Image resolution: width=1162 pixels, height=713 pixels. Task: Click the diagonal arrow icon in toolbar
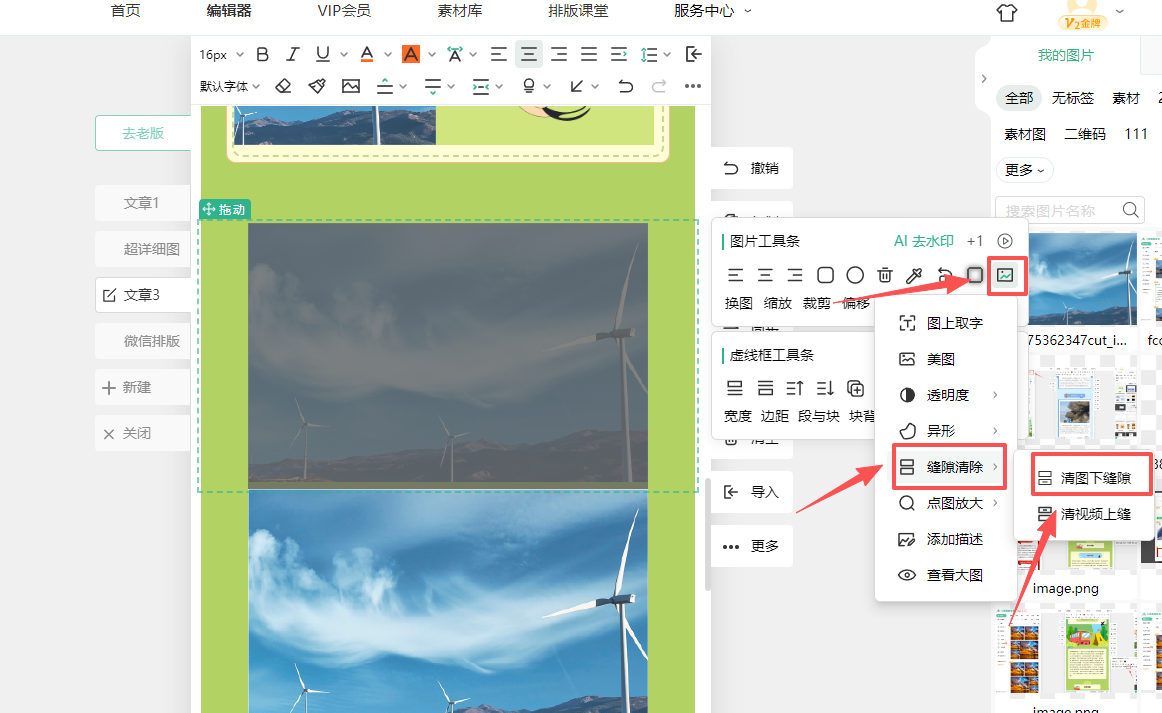(577, 86)
